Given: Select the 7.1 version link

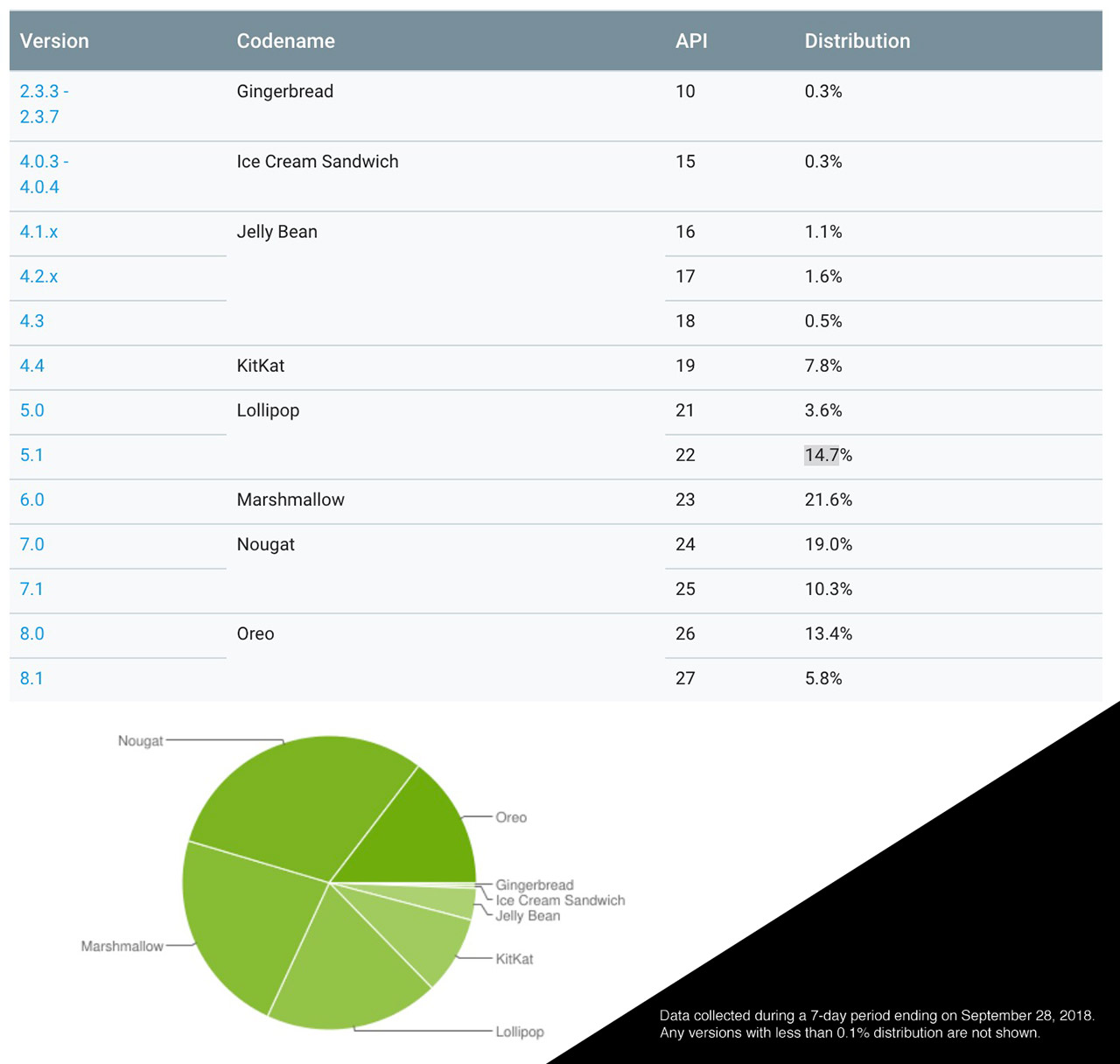Looking at the screenshot, I should point(31,589).
